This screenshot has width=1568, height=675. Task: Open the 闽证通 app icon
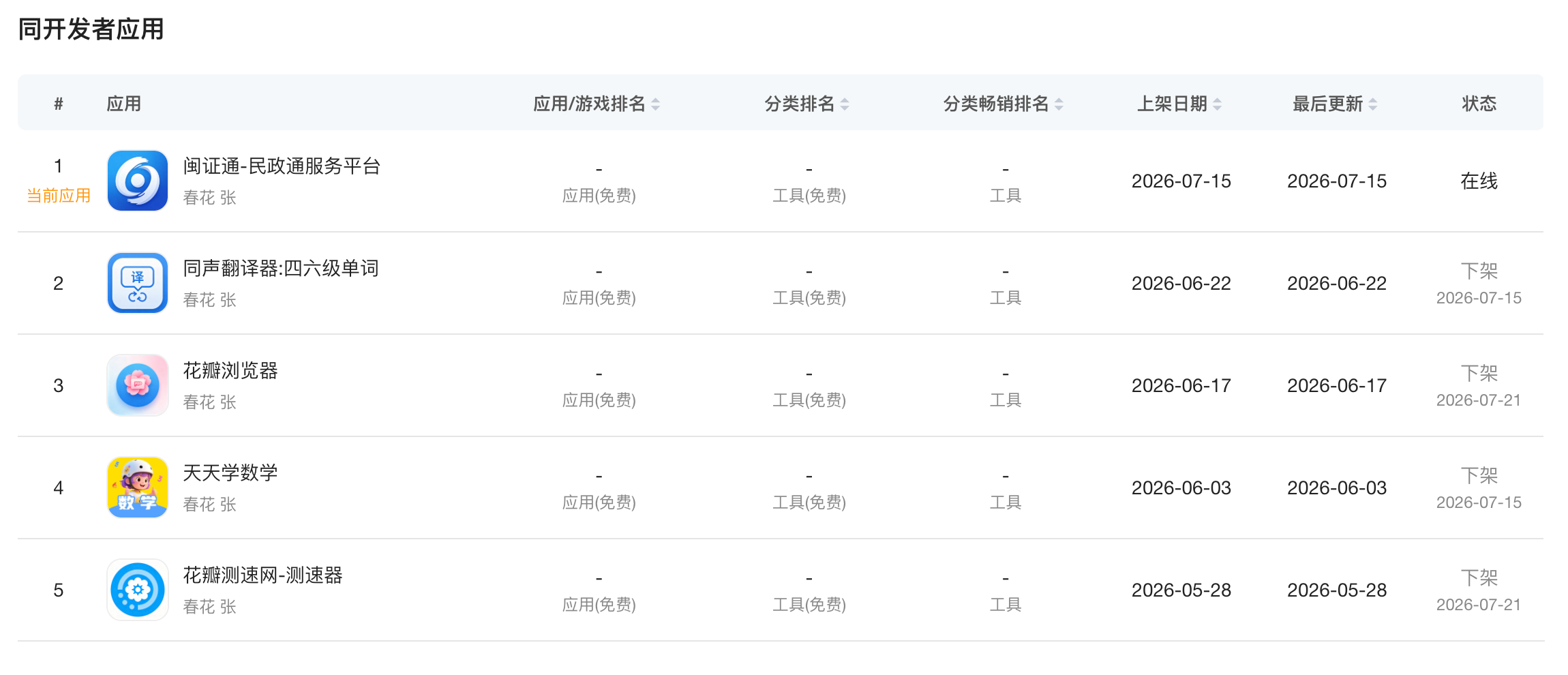pos(138,181)
